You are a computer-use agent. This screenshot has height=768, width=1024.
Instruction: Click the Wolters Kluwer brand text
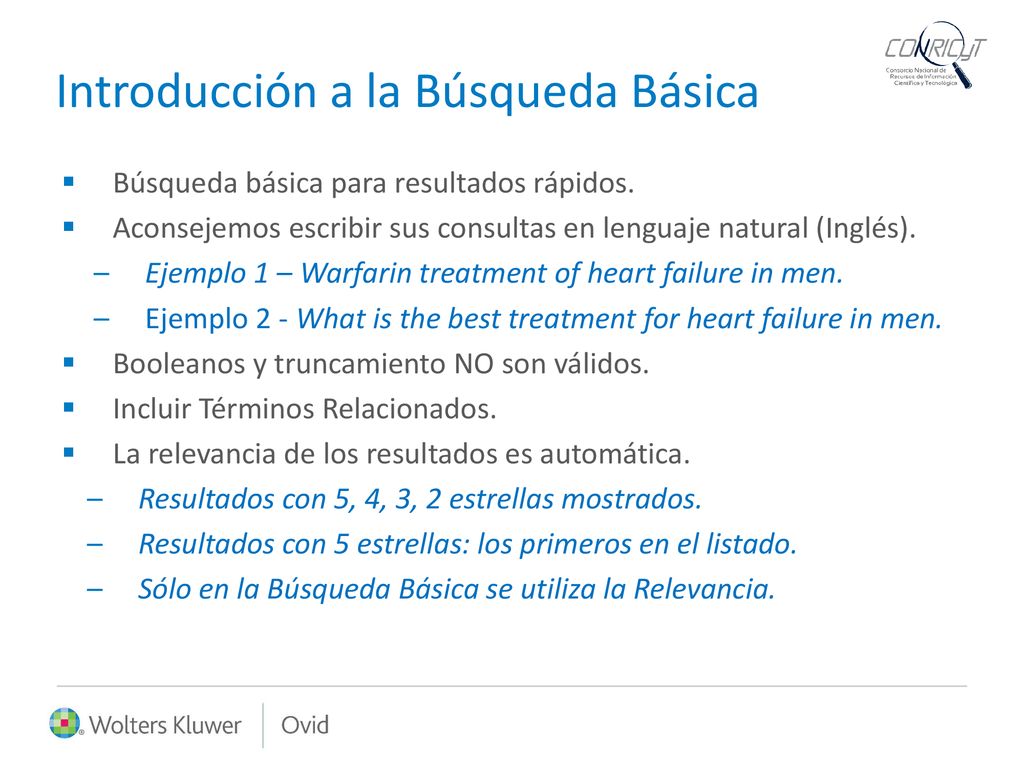pyautogui.click(x=165, y=725)
